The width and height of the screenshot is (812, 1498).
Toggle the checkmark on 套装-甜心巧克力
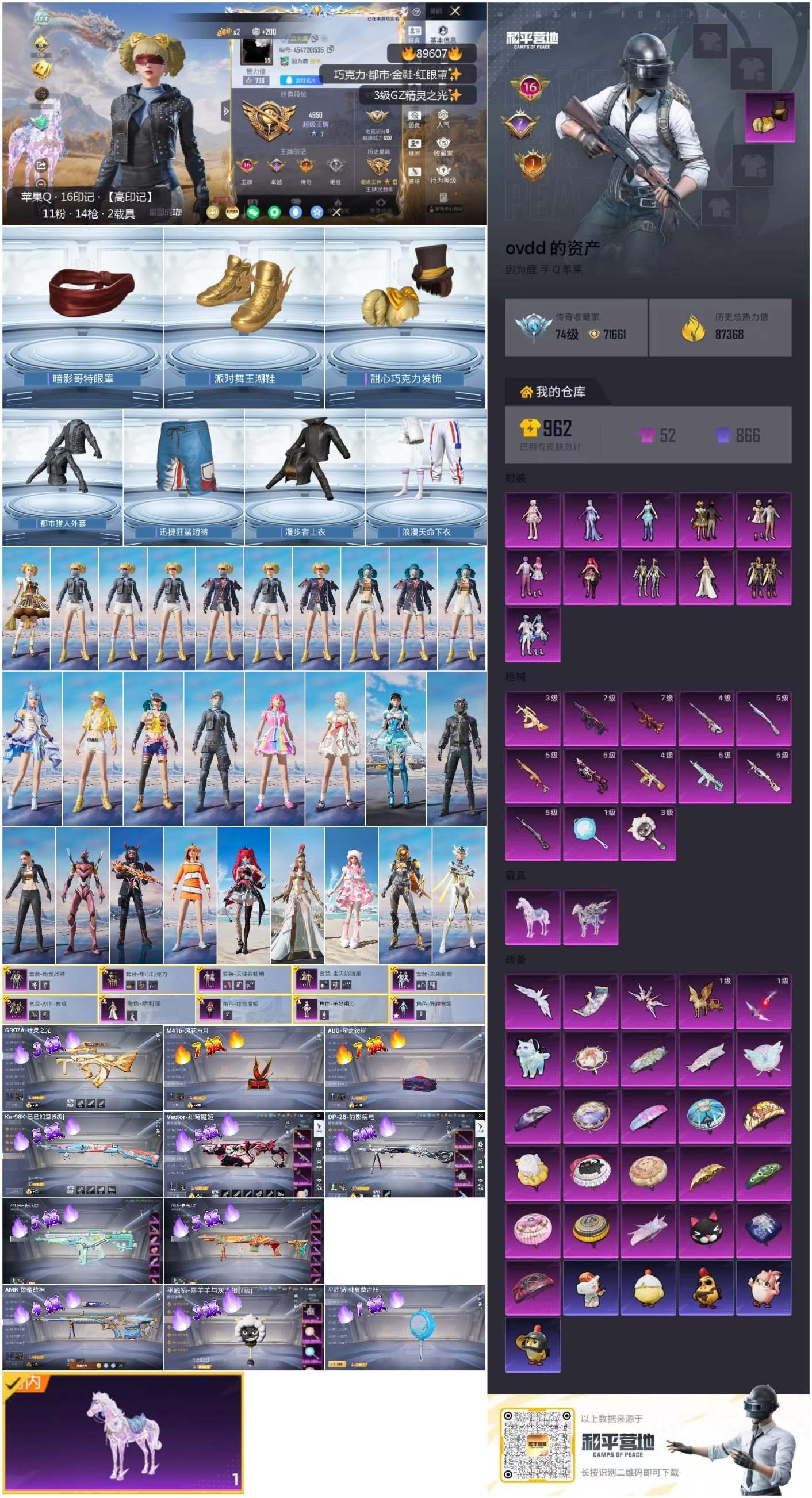104,971
